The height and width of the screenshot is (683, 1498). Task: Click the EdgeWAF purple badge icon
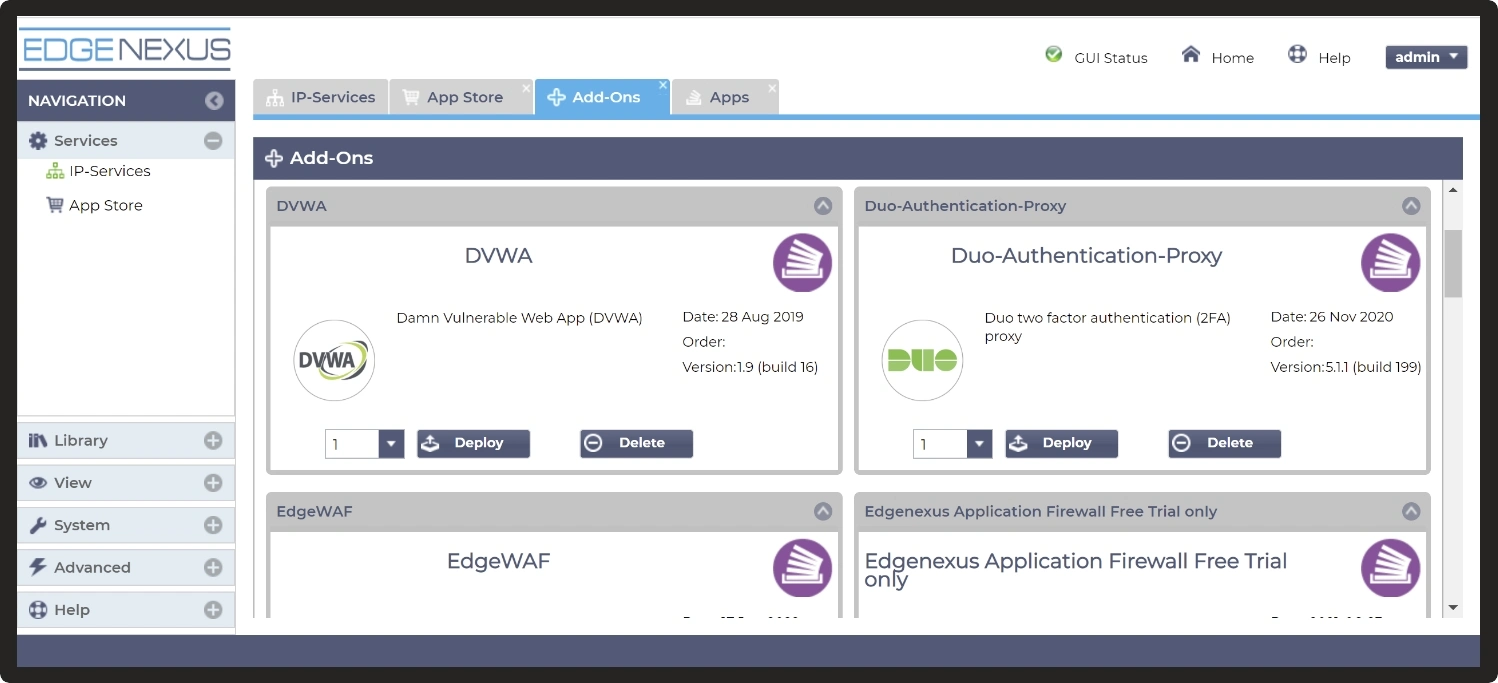click(802, 568)
